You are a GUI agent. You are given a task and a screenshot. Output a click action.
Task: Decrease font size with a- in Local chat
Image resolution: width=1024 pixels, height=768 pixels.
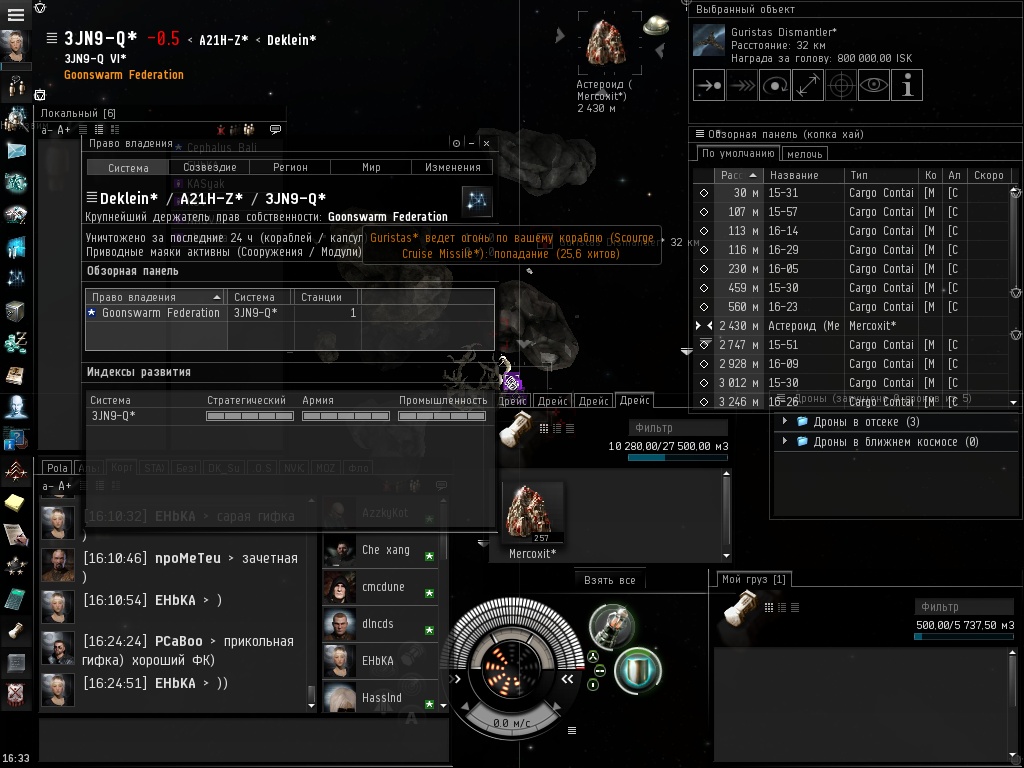coord(46,130)
